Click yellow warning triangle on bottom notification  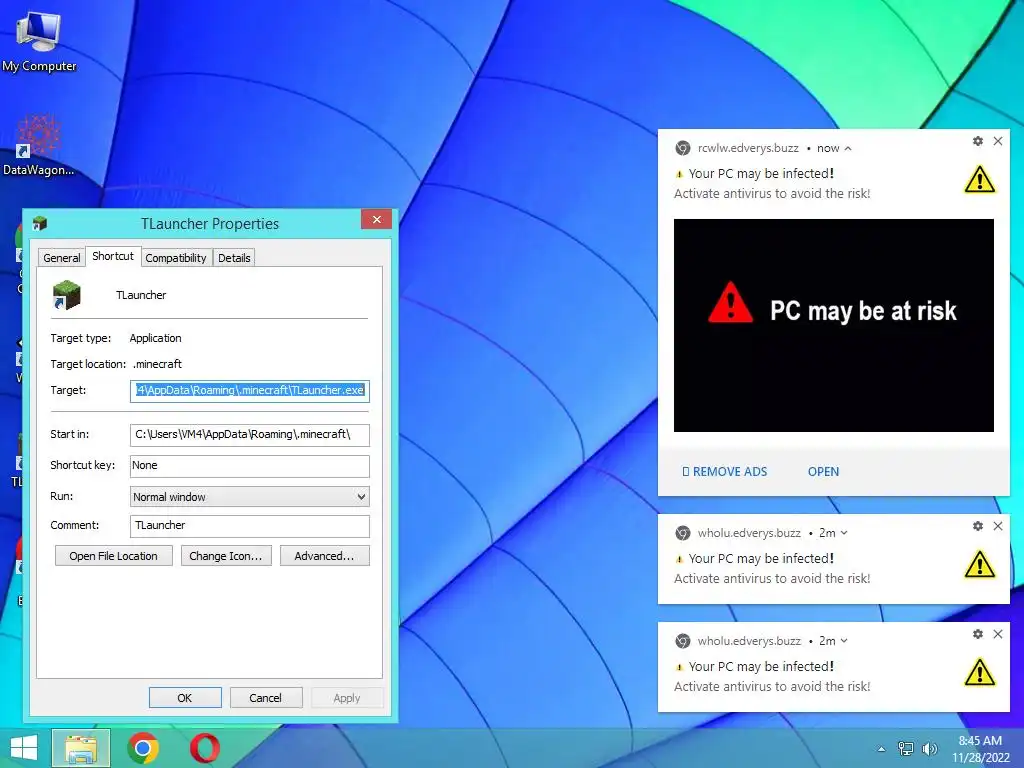(980, 673)
